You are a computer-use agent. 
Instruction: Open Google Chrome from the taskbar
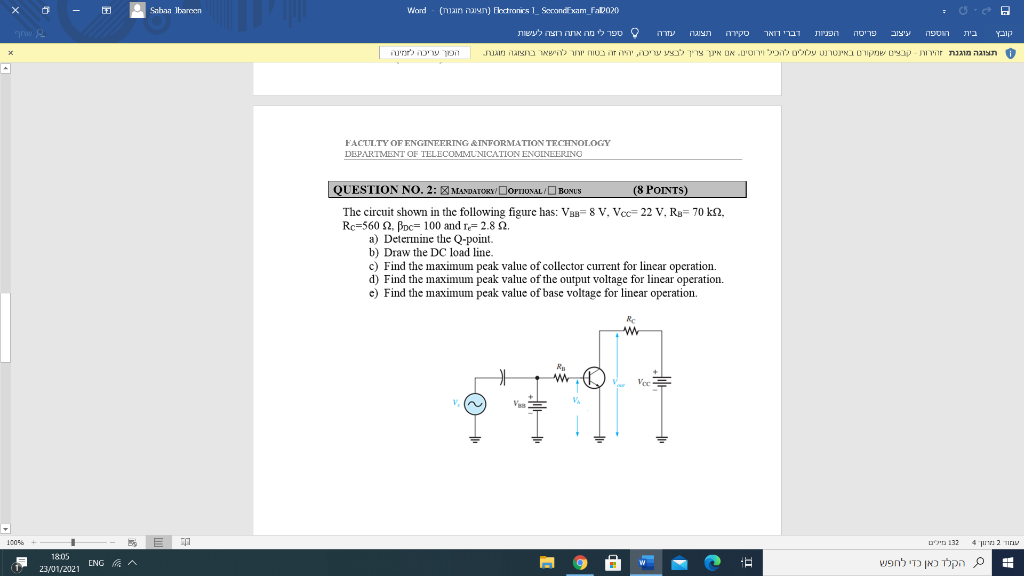tap(580, 562)
